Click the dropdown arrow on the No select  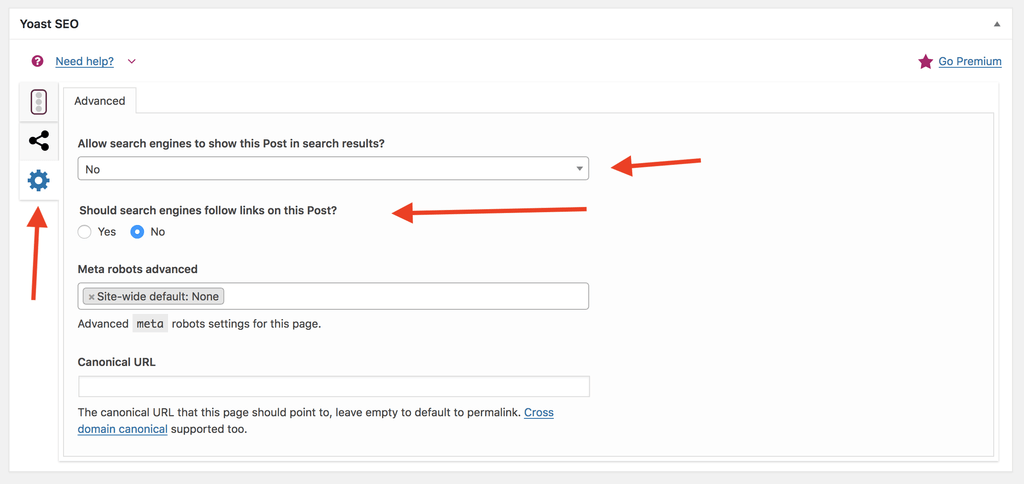point(579,169)
